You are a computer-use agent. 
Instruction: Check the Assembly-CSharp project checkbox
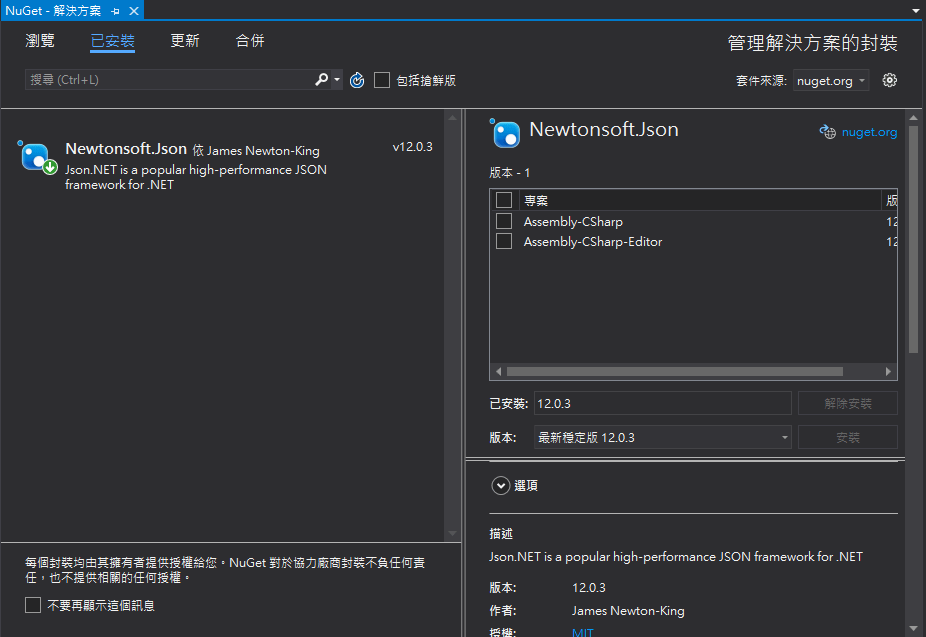pos(504,221)
